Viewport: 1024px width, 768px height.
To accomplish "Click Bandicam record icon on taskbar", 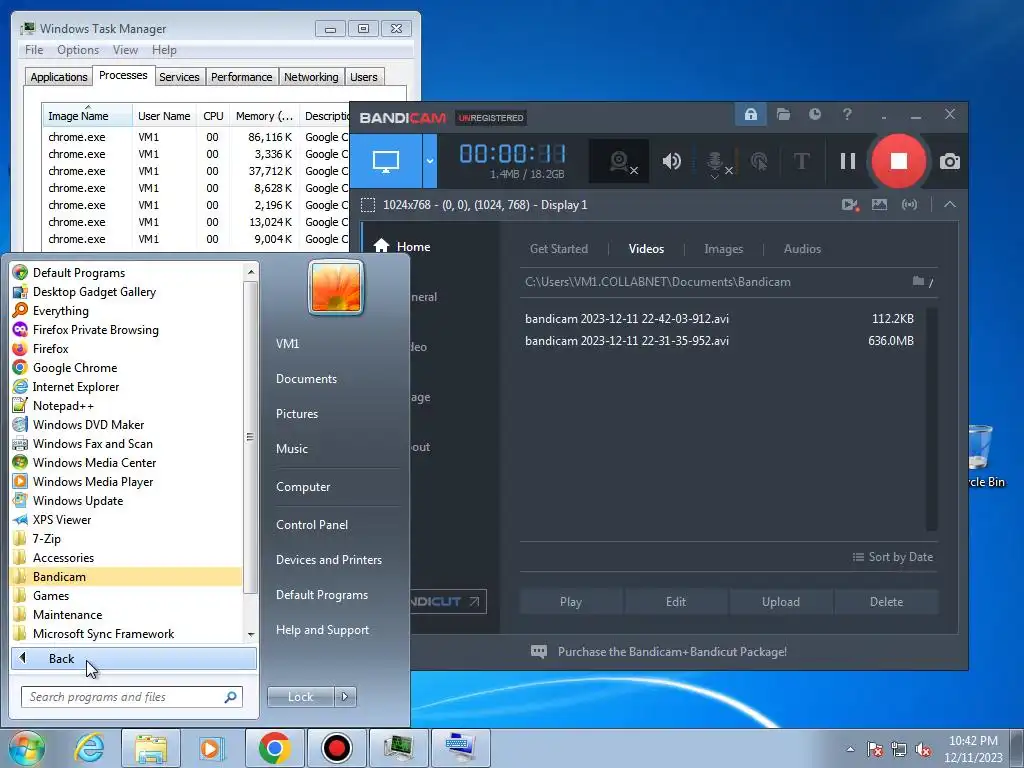I will pos(336,748).
